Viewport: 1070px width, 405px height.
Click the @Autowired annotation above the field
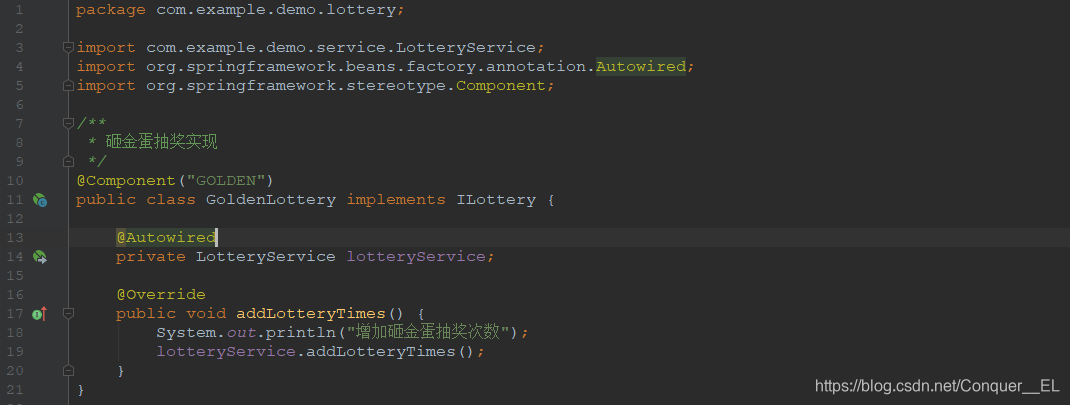click(x=166, y=238)
